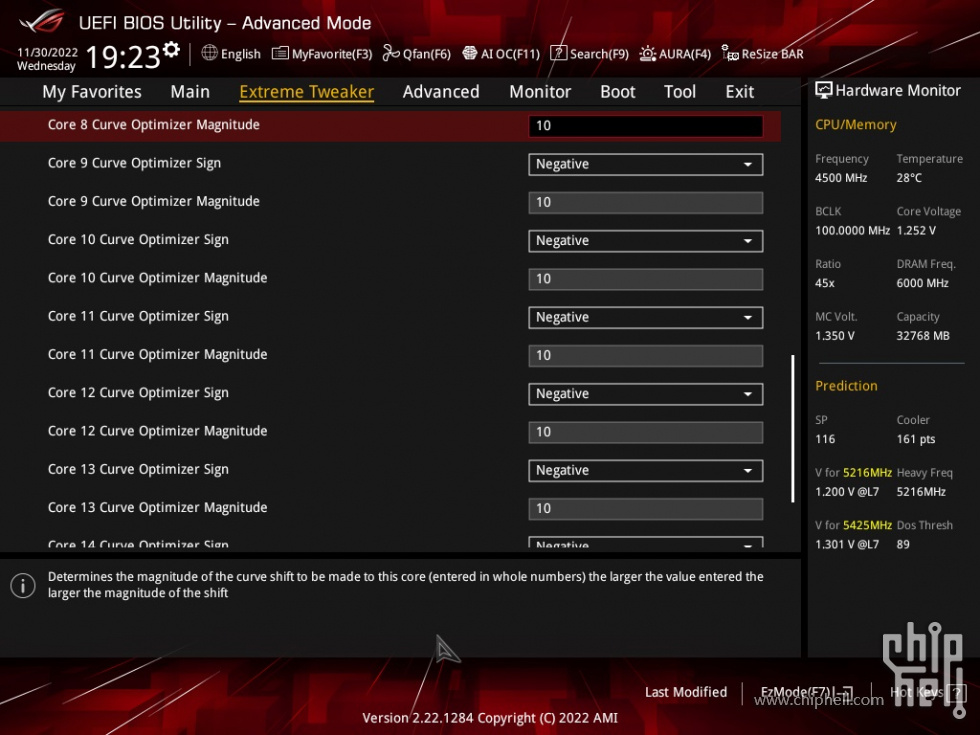Click the Core 8 Curve Optimizer Magnitude field

click(x=646, y=126)
